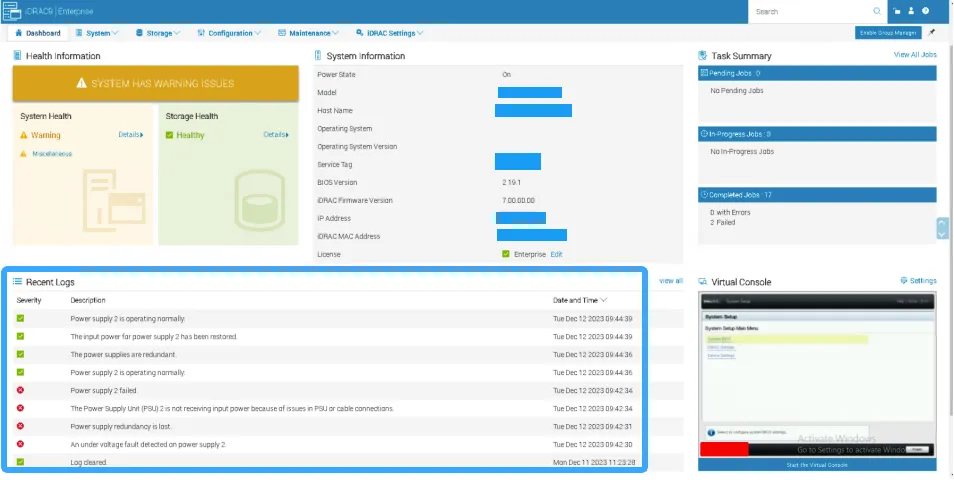Open the View All Jobs link
This screenshot has width=954, height=480.
914,55
